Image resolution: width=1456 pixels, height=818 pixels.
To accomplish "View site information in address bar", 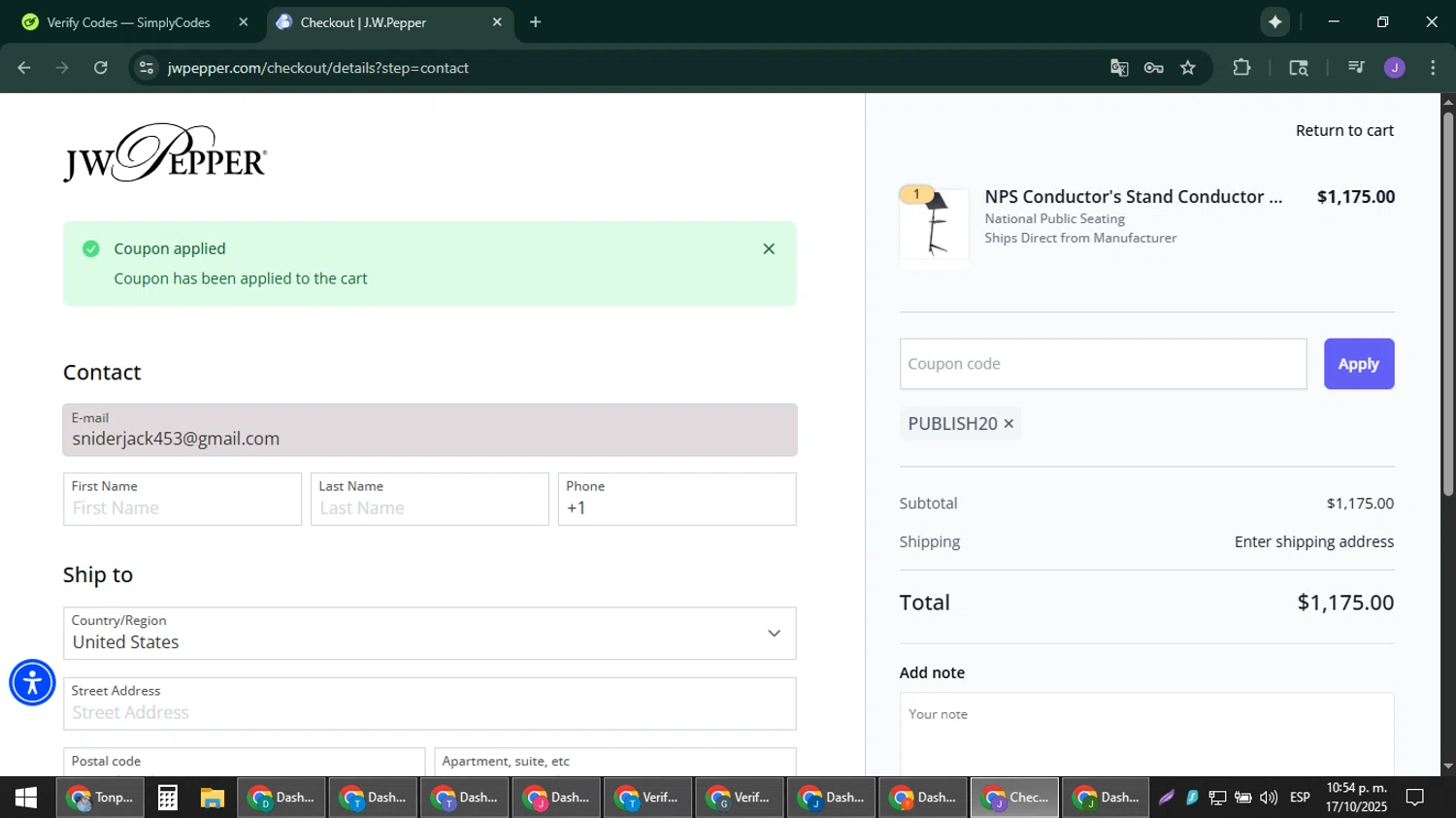I will [147, 68].
